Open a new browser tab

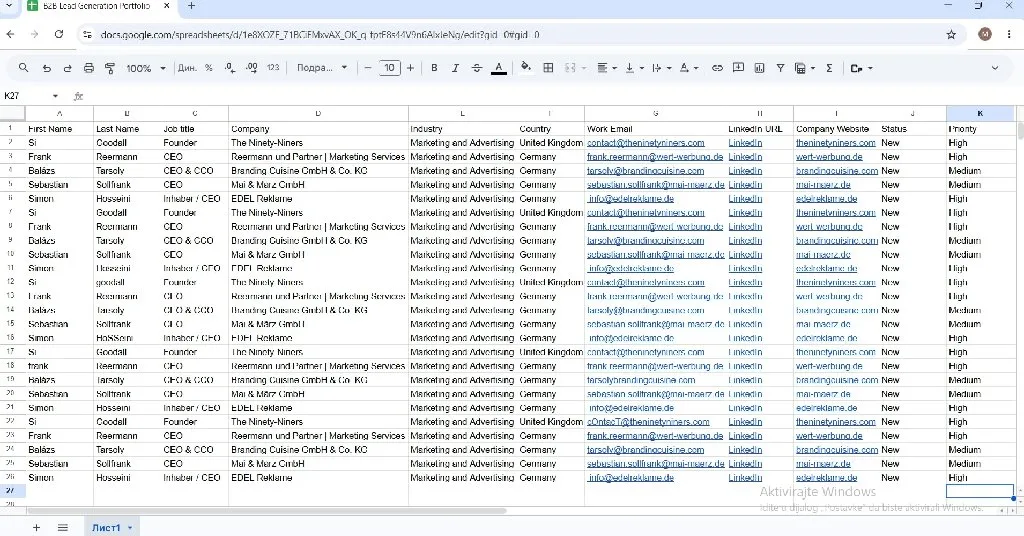[x=191, y=6]
